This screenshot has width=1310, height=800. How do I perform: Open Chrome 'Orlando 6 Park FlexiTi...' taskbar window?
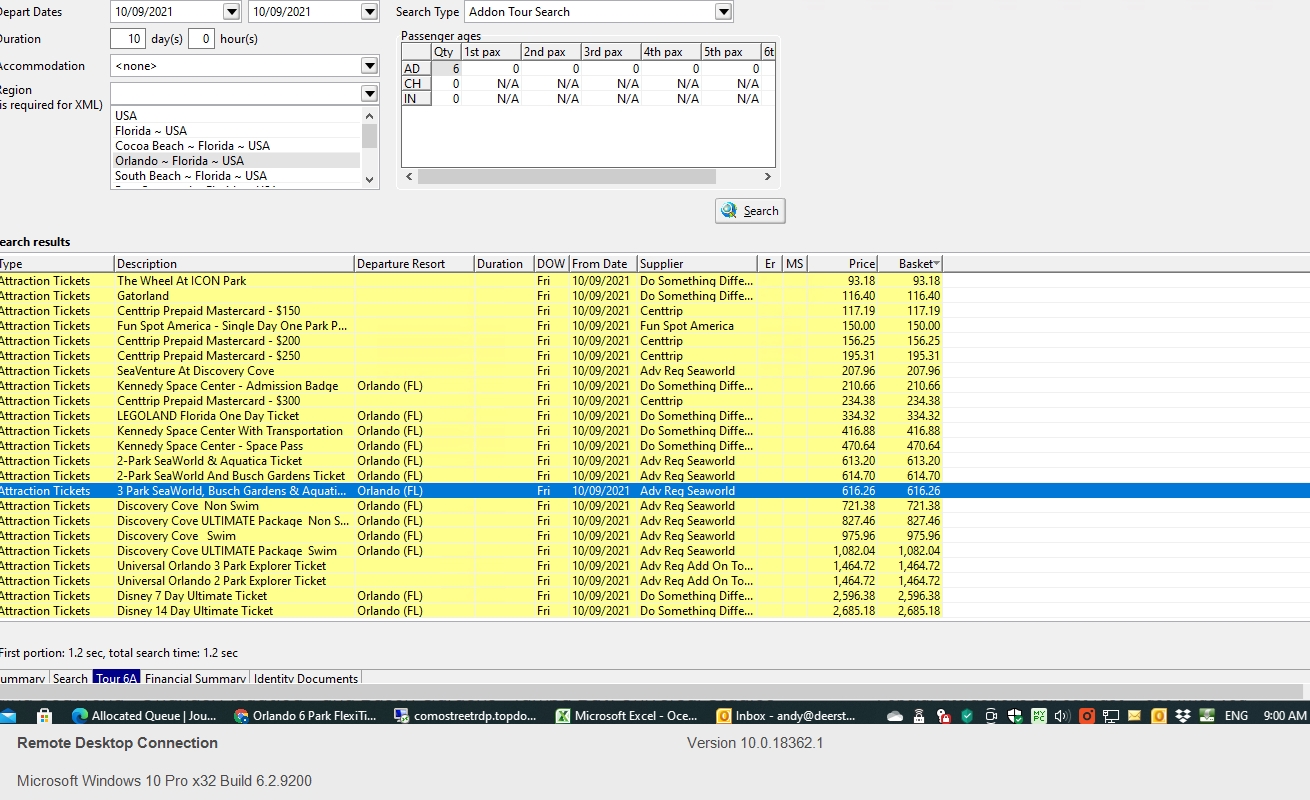pos(306,716)
